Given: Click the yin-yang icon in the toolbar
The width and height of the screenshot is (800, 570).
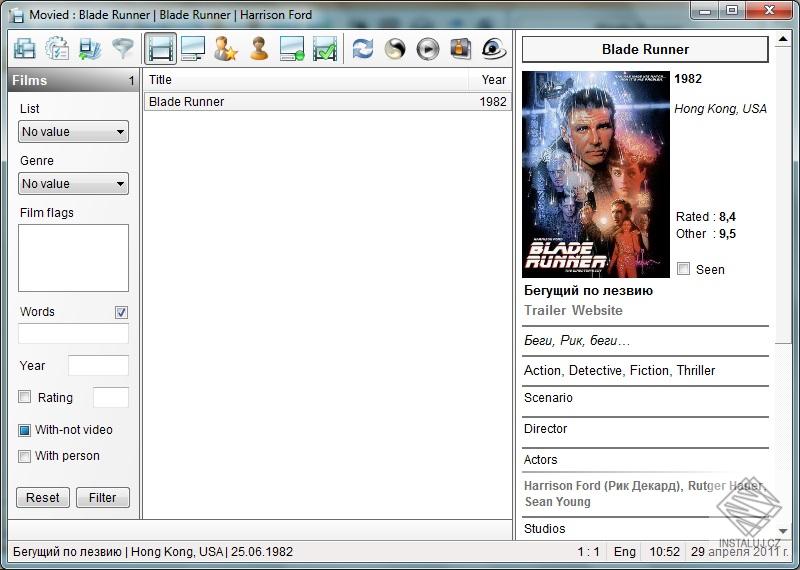Looking at the screenshot, I should [x=395, y=49].
